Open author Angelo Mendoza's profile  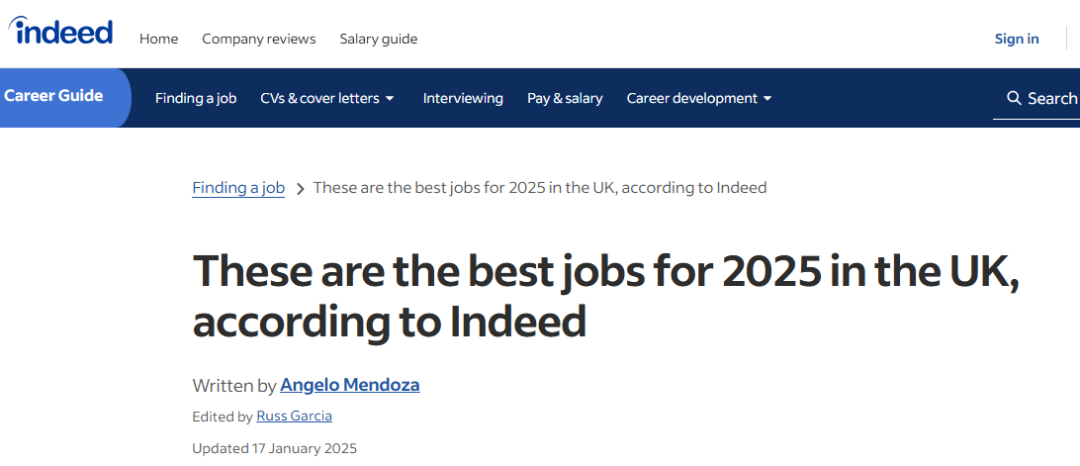350,385
